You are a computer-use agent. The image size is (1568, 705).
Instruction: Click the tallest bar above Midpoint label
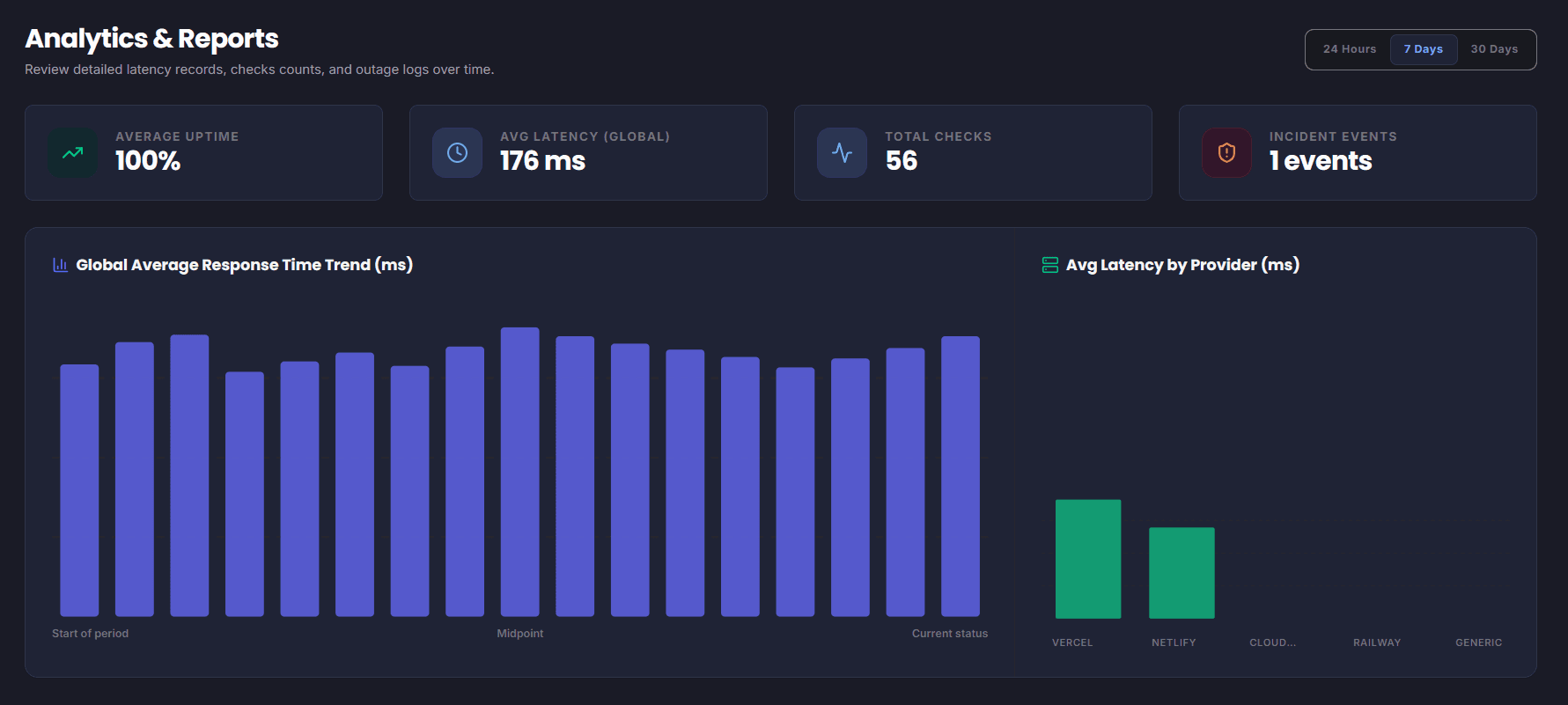coord(519,472)
